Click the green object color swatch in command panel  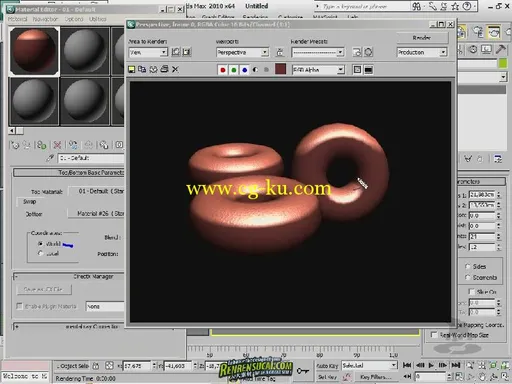tap(503, 63)
